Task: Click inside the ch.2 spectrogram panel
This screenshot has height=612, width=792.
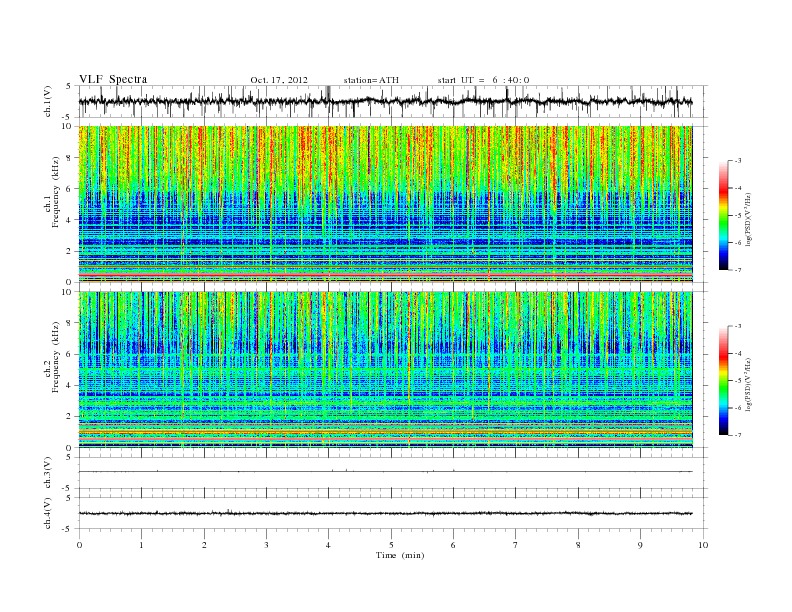Action: 385,369
